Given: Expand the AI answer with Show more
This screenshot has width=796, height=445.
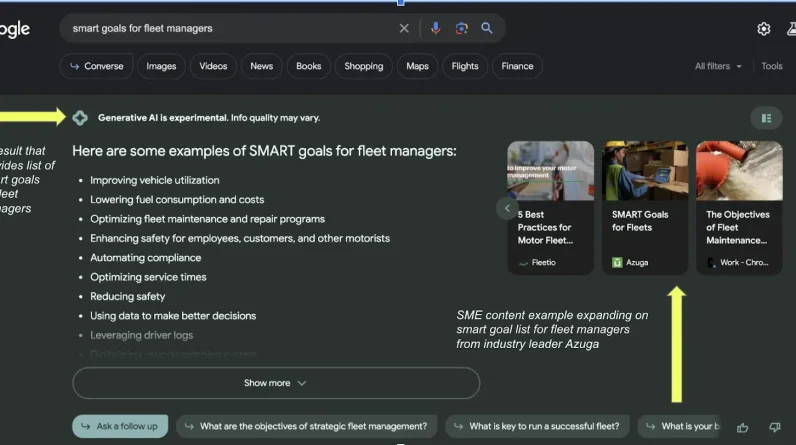Looking at the screenshot, I should (276, 383).
